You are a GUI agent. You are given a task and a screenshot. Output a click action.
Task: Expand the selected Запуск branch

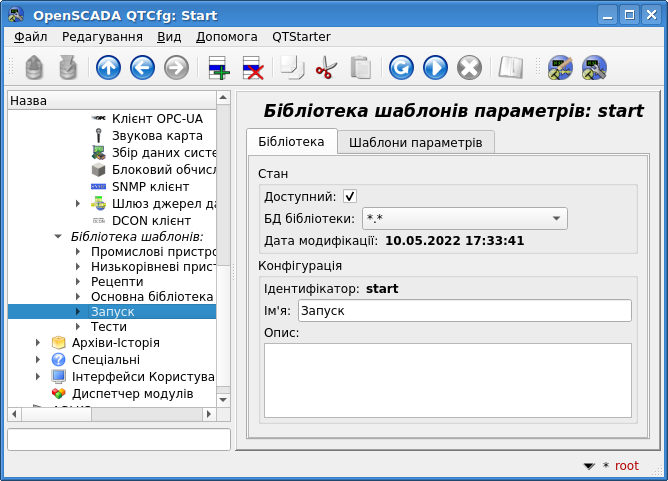pos(78,311)
